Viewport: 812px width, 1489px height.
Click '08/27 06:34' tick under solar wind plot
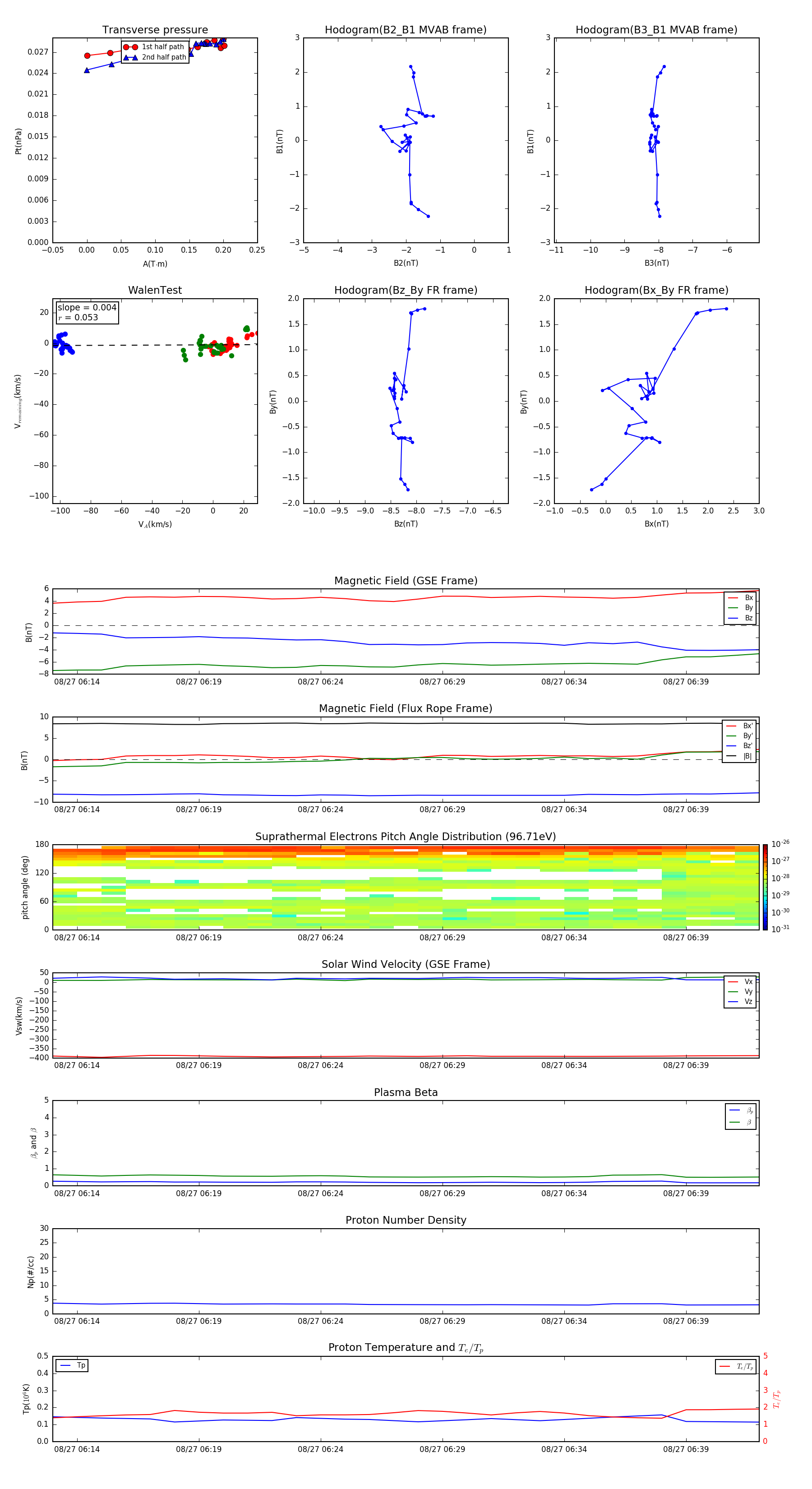[564, 1065]
